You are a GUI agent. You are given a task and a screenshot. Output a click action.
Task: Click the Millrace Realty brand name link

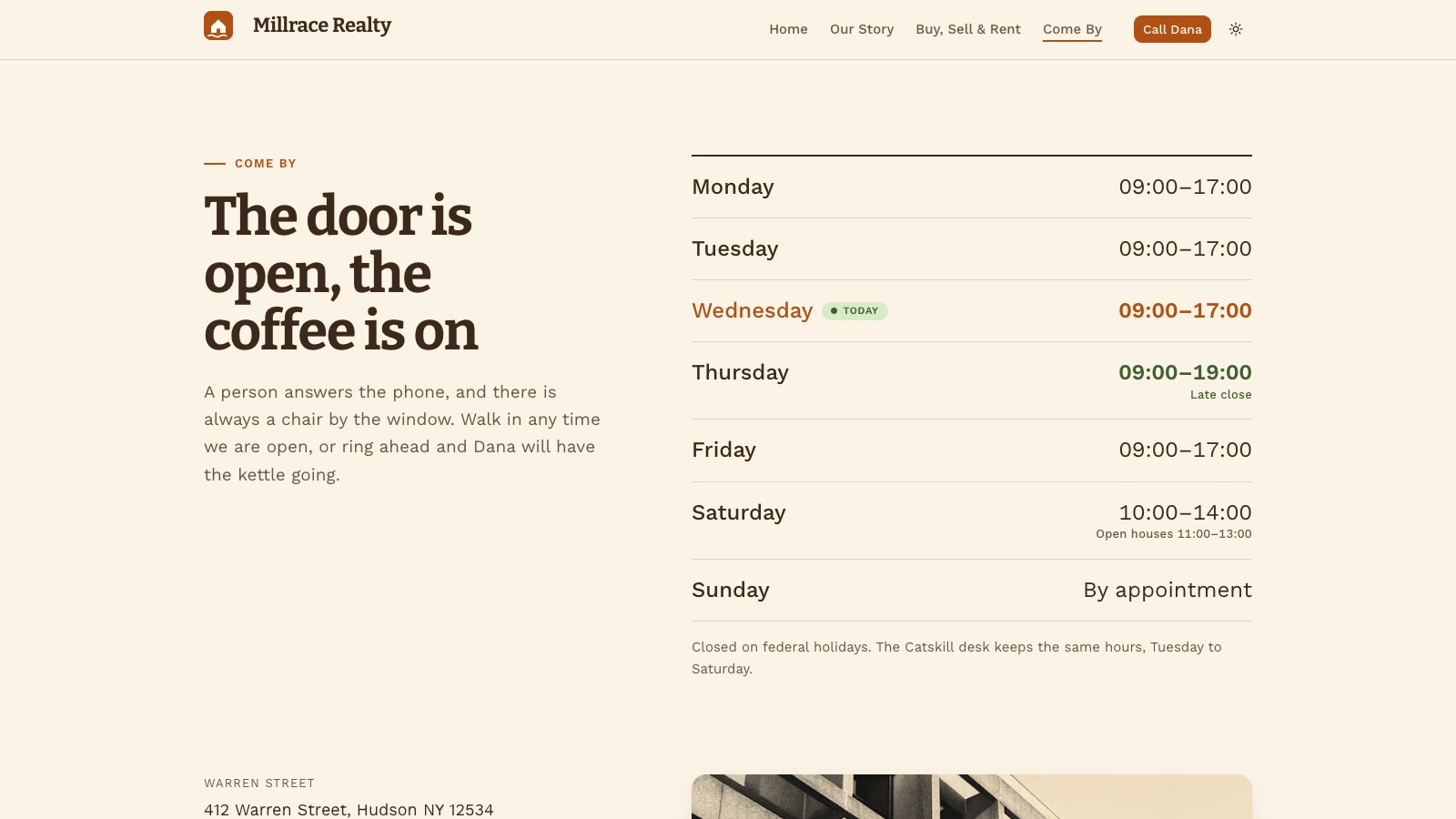(322, 25)
